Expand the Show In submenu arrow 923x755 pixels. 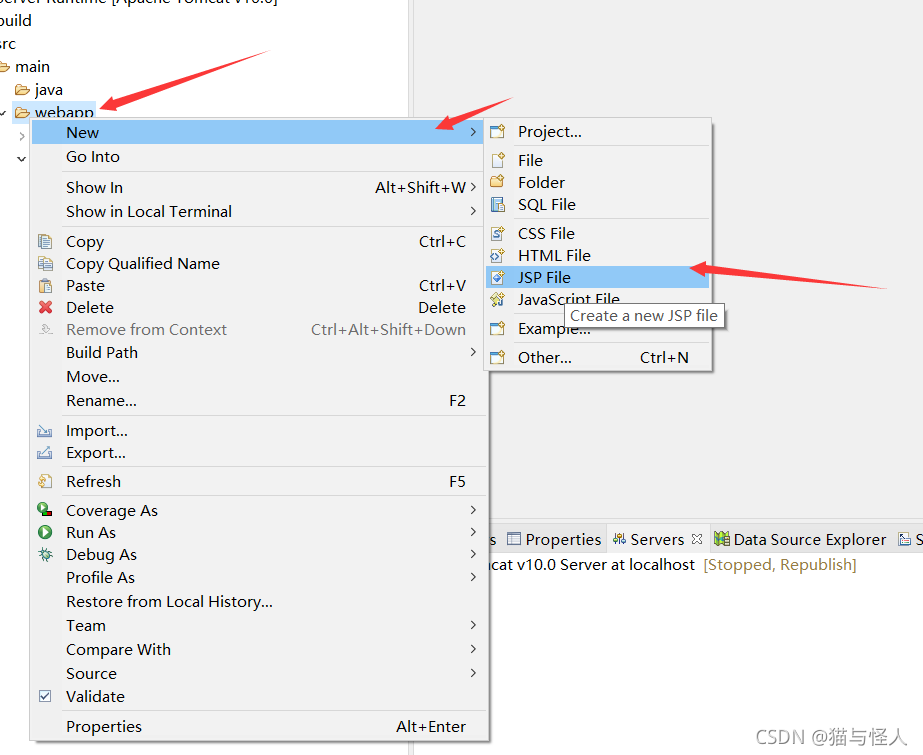pos(473,187)
